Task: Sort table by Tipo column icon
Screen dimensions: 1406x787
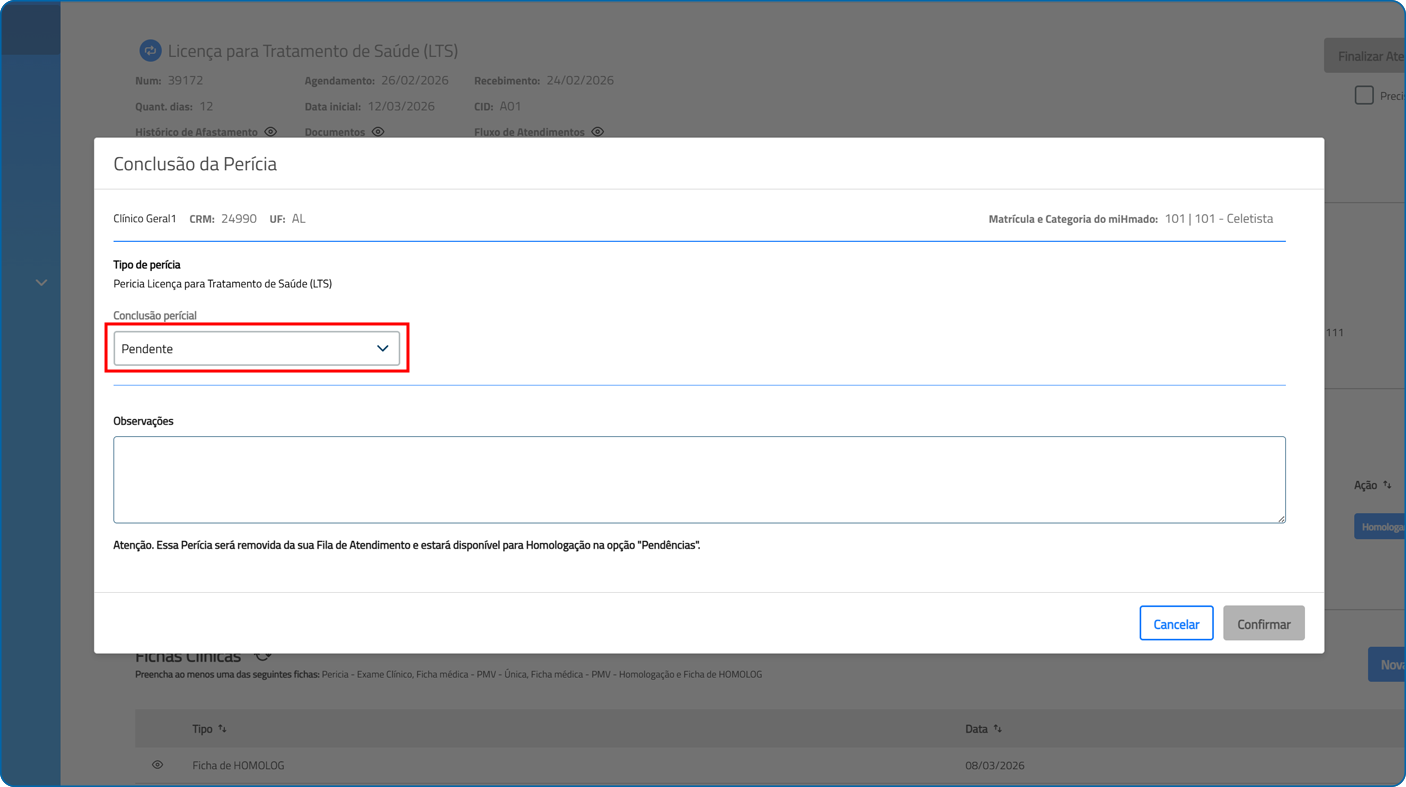Action: (222, 729)
